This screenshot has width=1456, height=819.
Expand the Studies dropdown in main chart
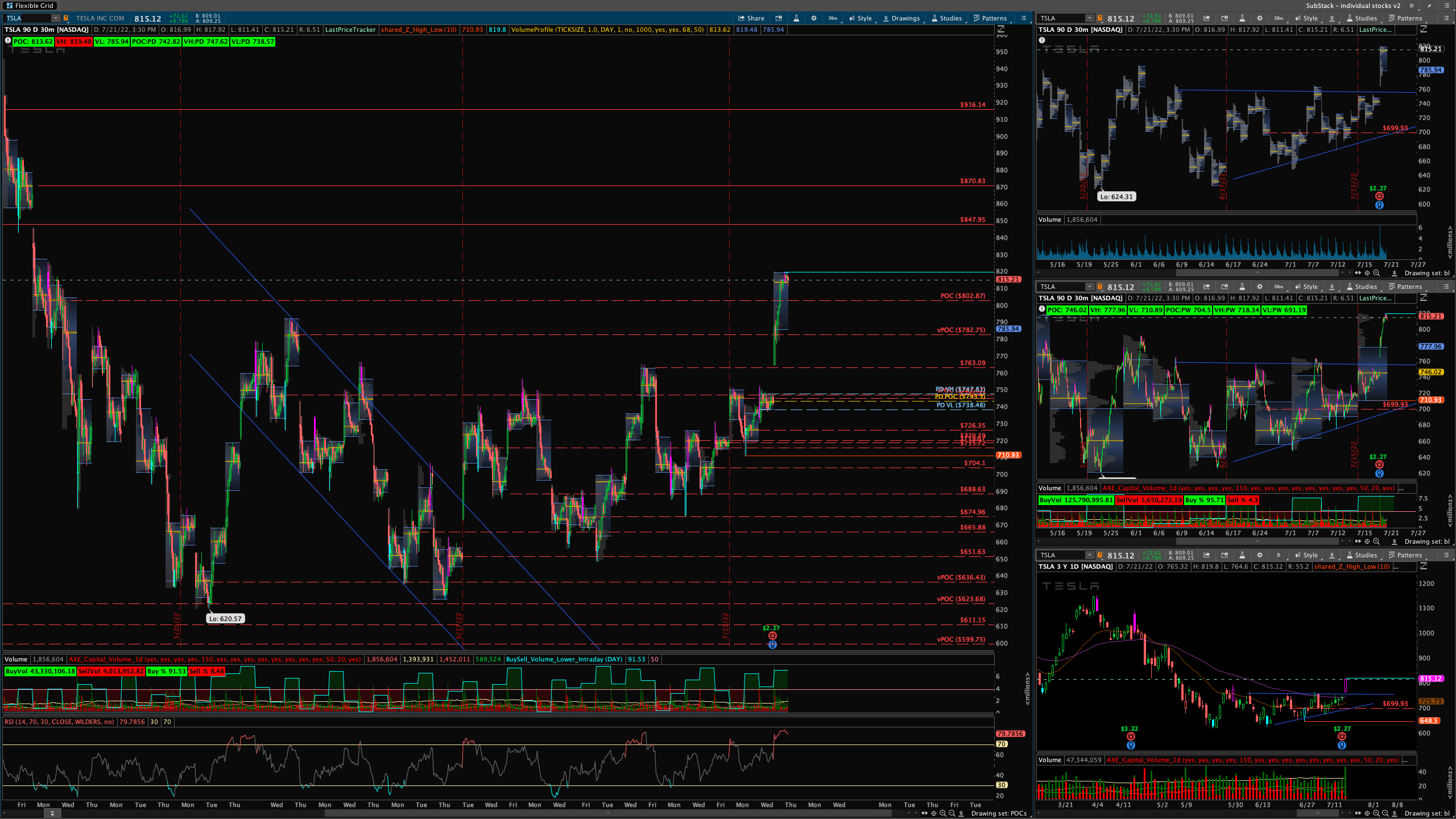pos(947,18)
